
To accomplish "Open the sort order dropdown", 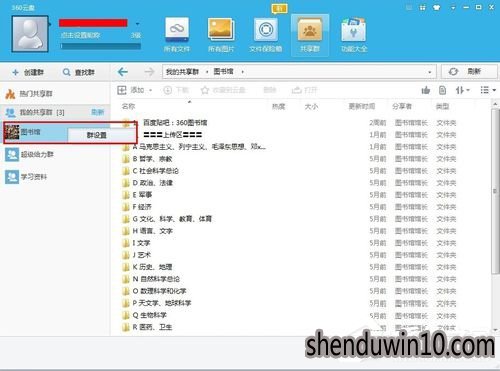I will [462, 90].
